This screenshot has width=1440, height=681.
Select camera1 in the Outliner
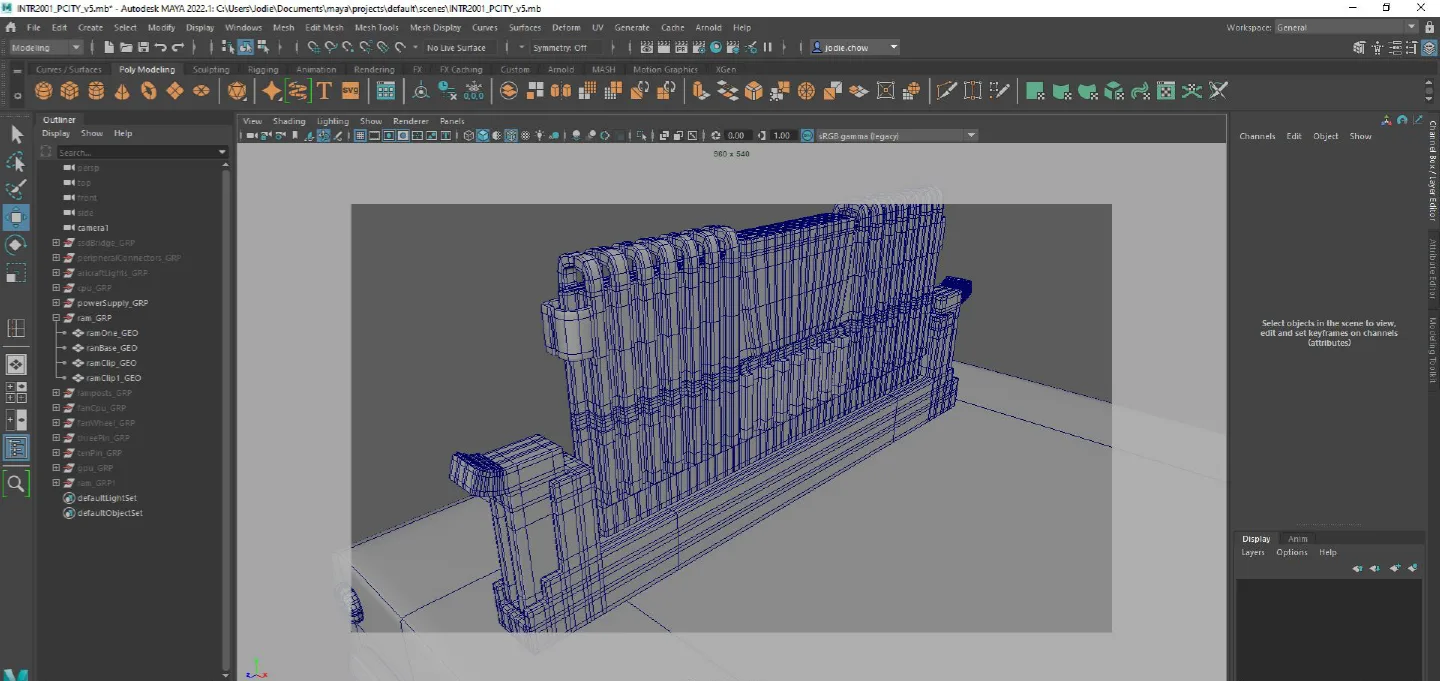click(x=93, y=228)
